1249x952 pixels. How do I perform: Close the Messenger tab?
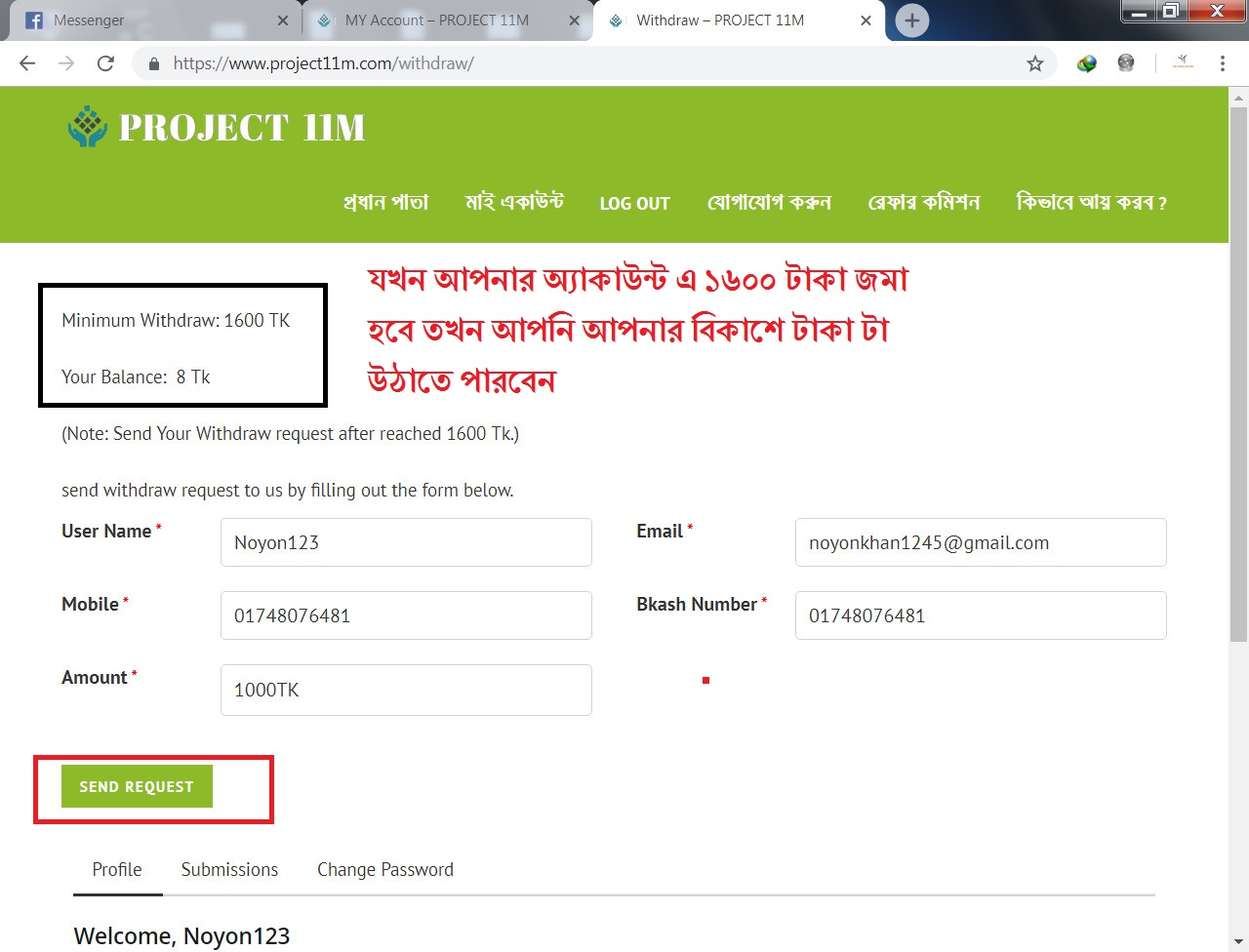283,20
